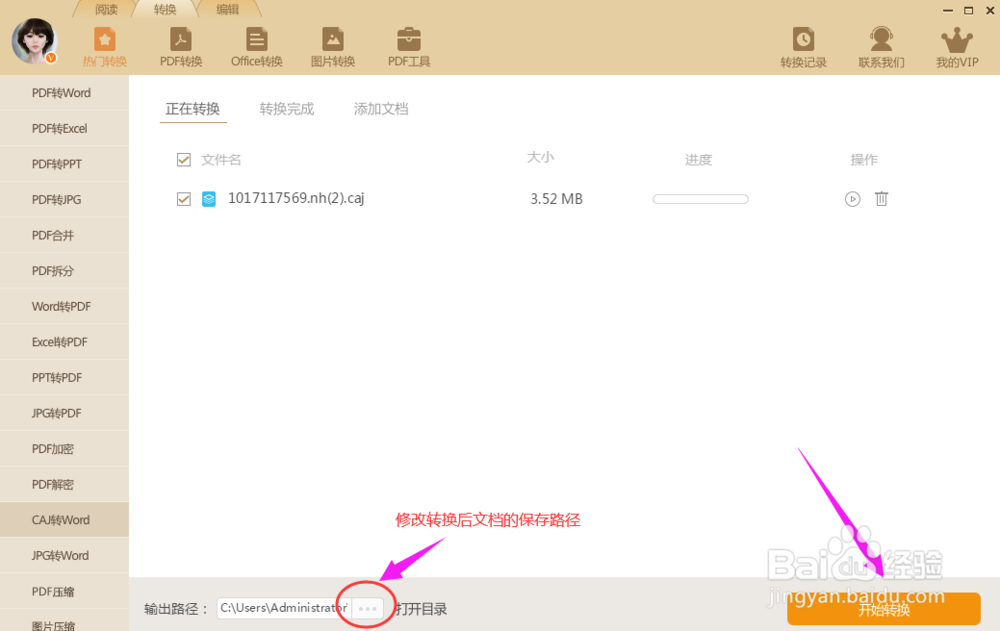Open 转换记录 history icon

(803, 48)
